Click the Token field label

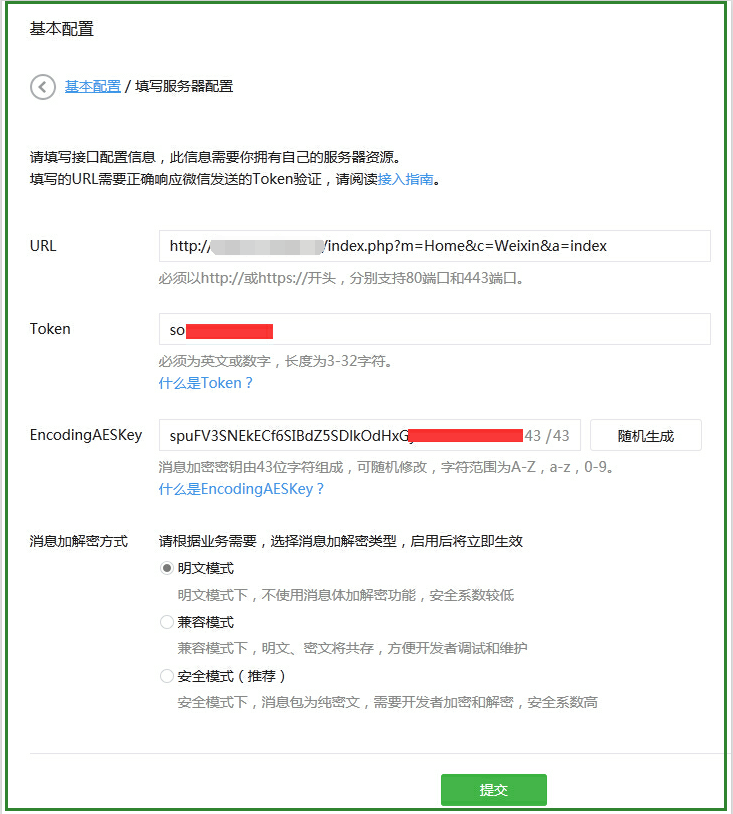[x=50, y=329]
